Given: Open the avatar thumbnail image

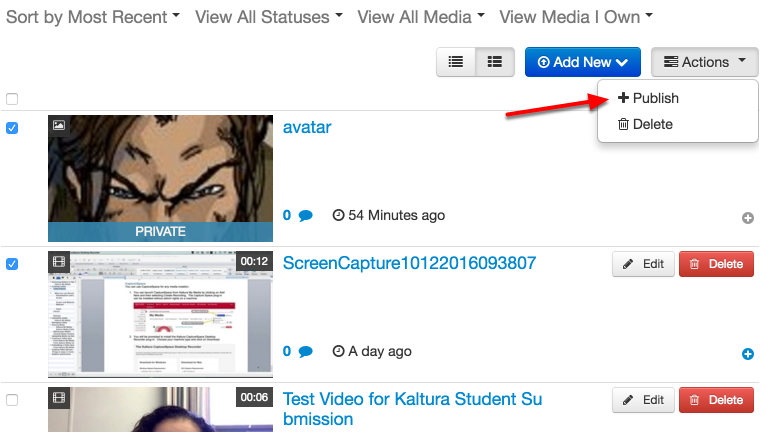Looking at the screenshot, I should point(160,179).
